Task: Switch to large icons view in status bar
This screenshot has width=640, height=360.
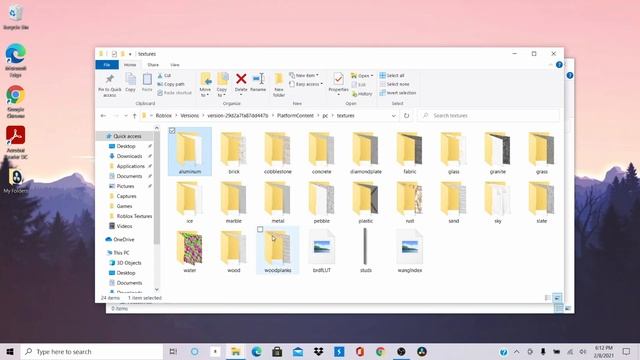Action: (557, 298)
